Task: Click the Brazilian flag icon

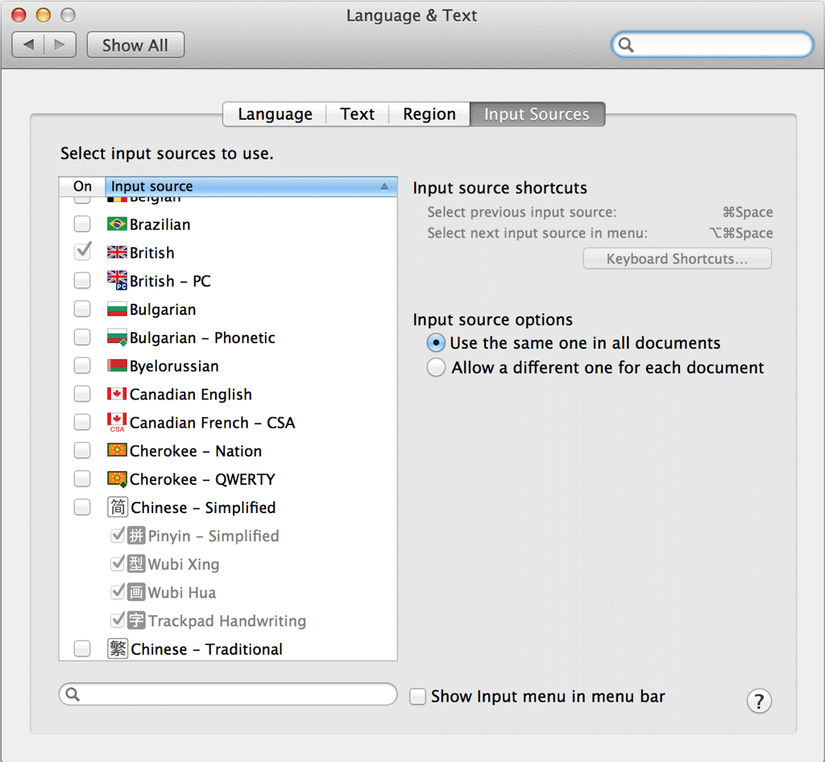Action: pyautogui.click(x=117, y=224)
